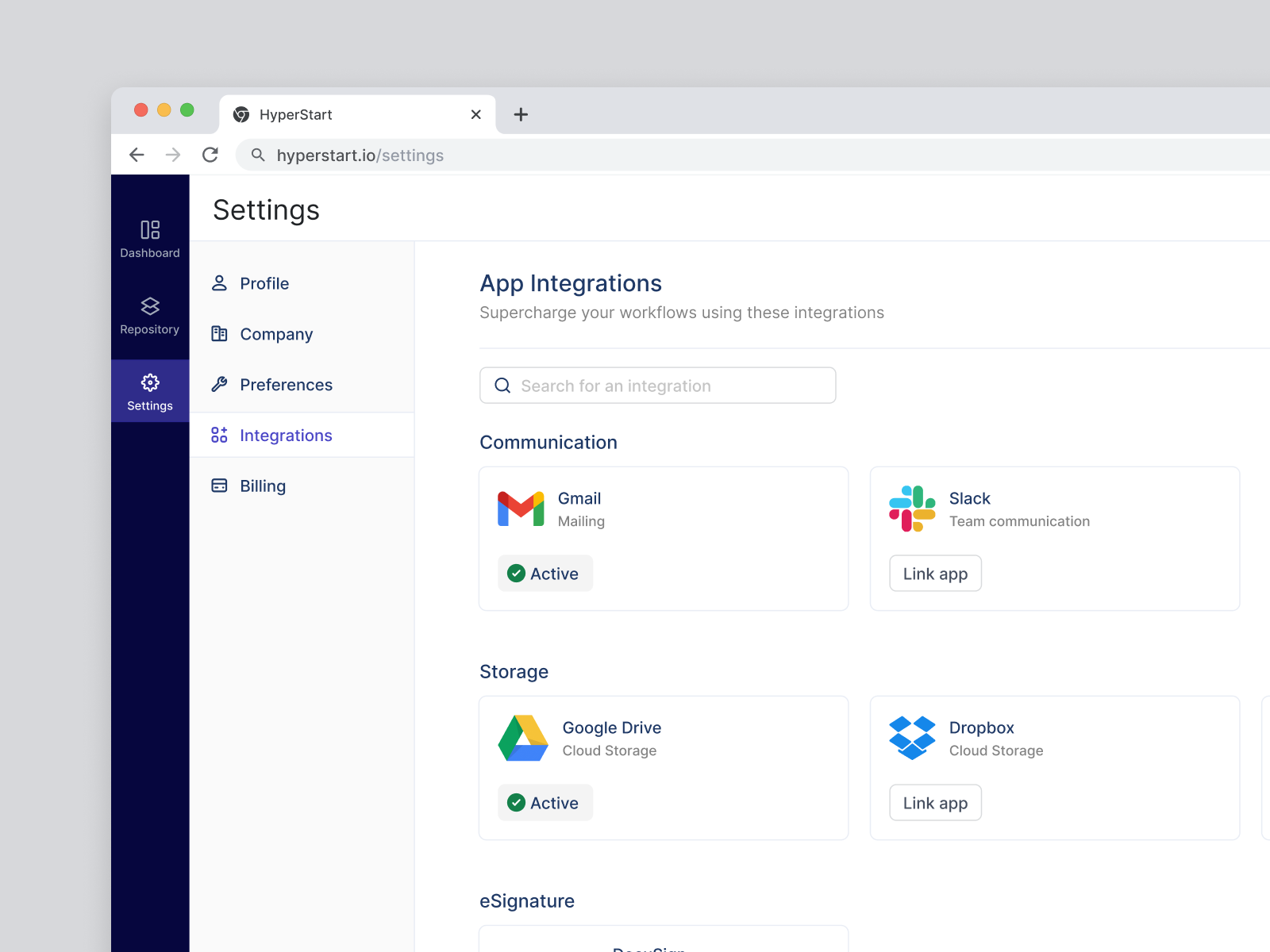
Task: Click the Active badge on Google Drive
Action: click(x=545, y=802)
